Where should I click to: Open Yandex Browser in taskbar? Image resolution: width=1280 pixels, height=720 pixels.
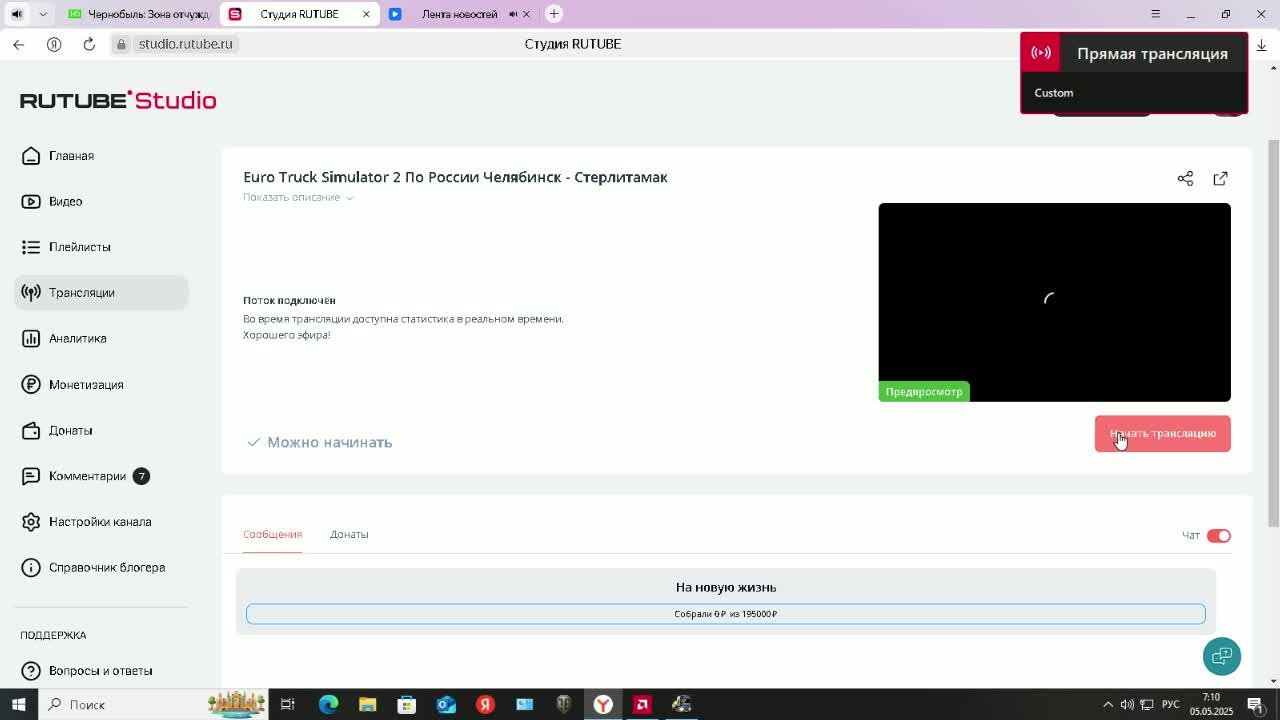603,705
